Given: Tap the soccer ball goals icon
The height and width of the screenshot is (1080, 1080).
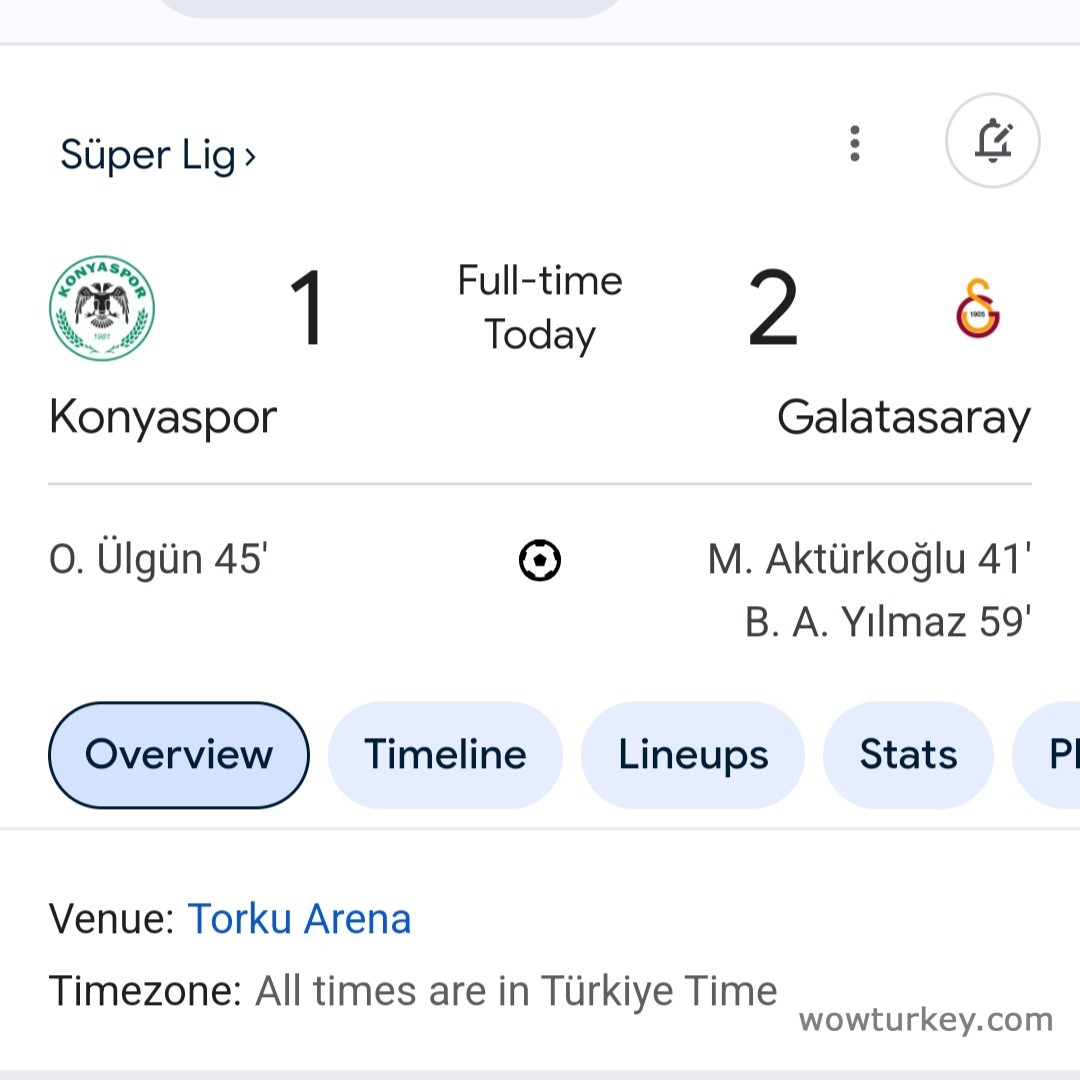Looking at the screenshot, I should tap(540, 560).
